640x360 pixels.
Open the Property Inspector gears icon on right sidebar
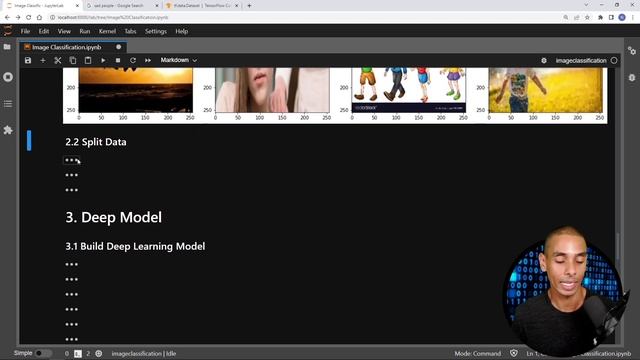pos(632,51)
